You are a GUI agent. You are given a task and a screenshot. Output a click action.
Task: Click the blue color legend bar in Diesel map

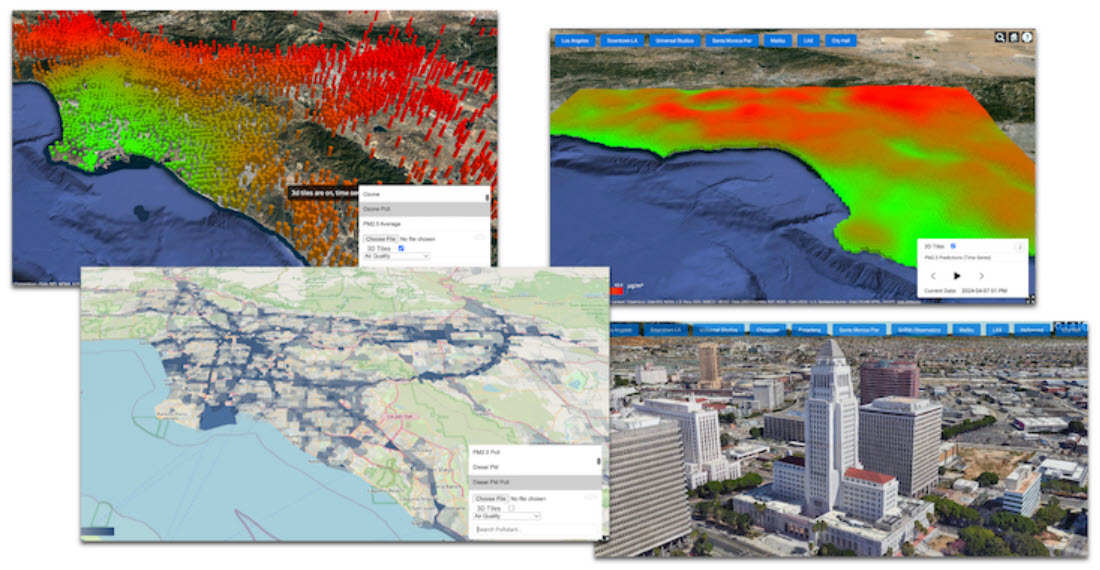(x=98, y=531)
